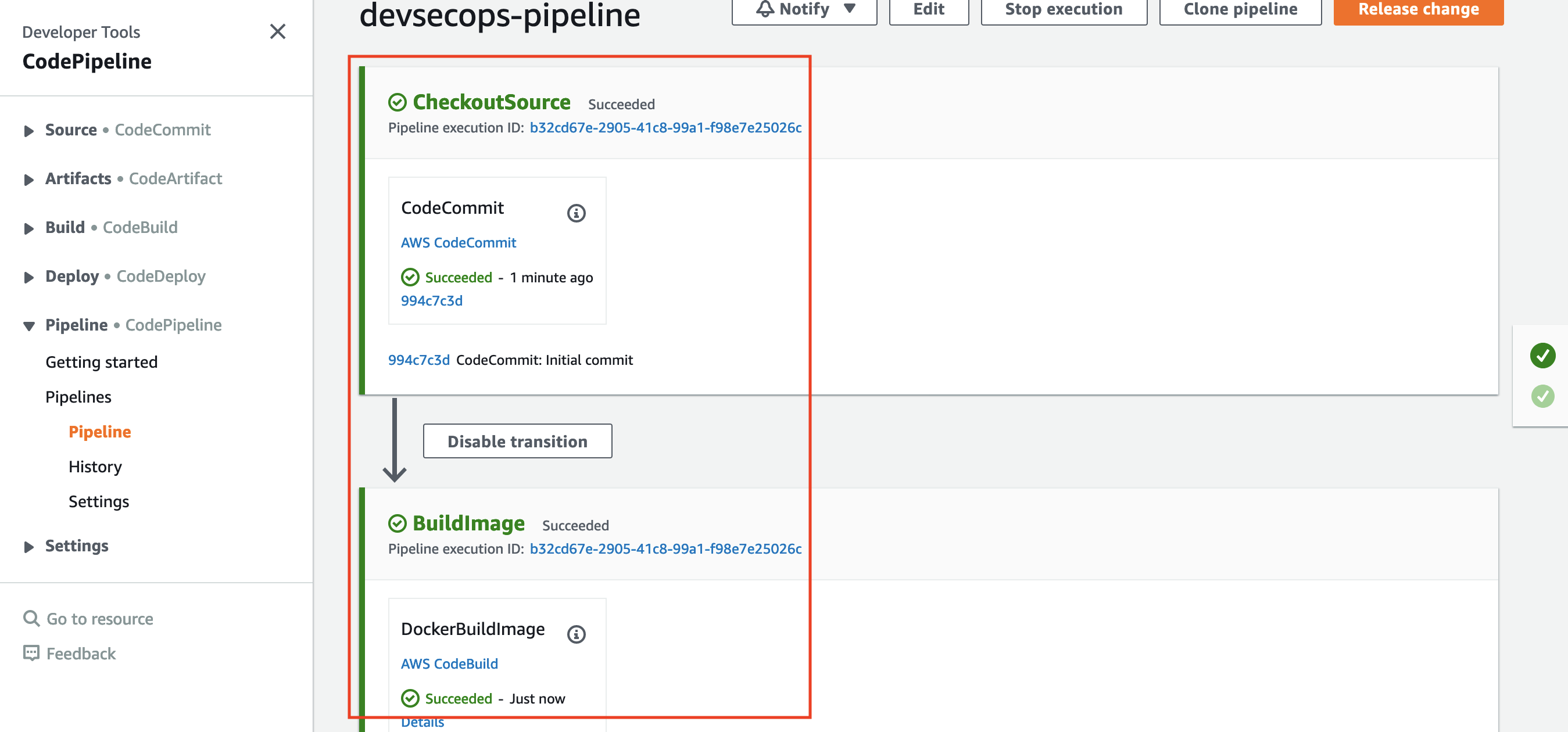This screenshot has height=732, width=1568.
Task: Show DockerBuildImage action info icon
Action: pyautogui.click(x=576, y=634)
